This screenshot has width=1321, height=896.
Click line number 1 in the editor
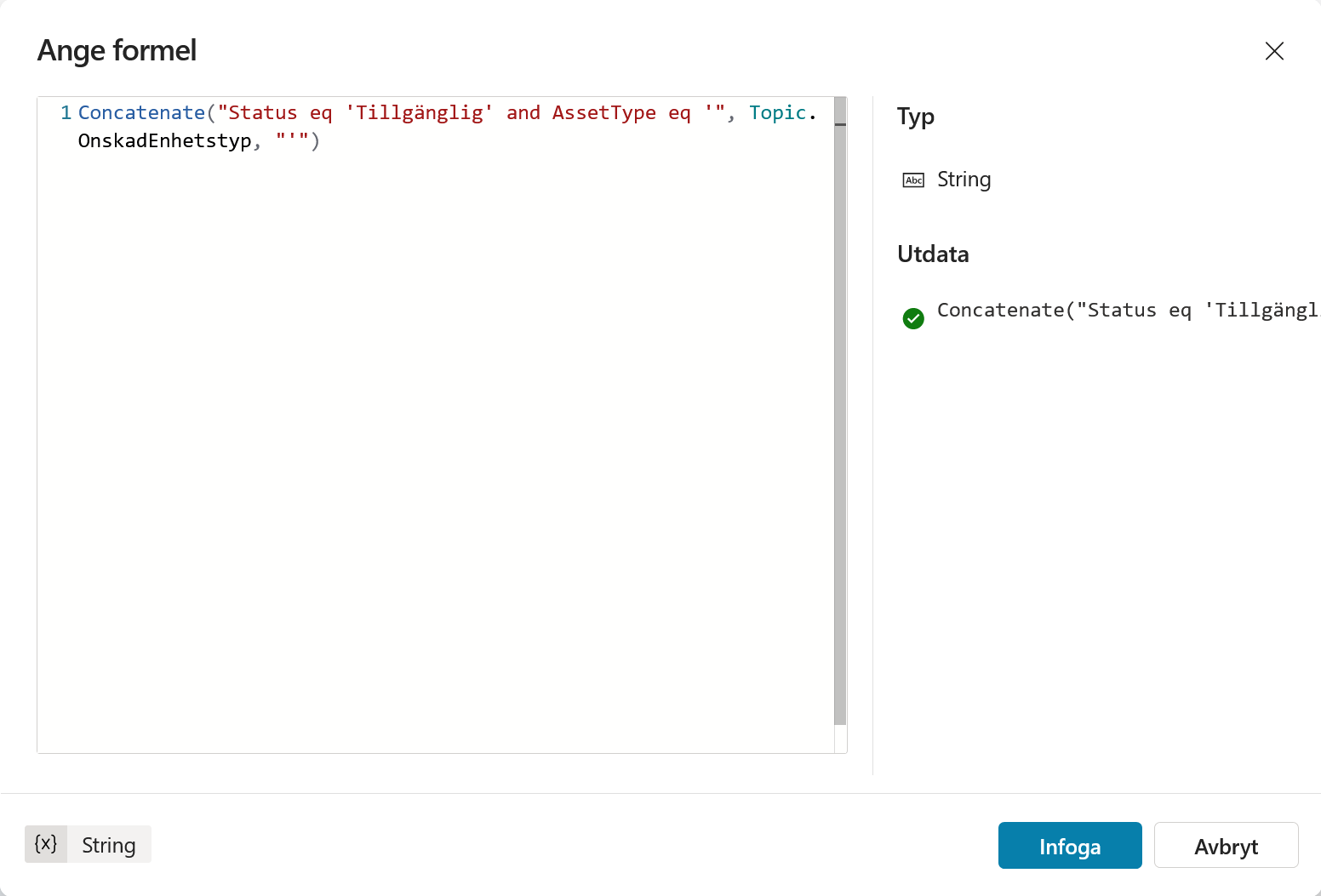point(66,113)
